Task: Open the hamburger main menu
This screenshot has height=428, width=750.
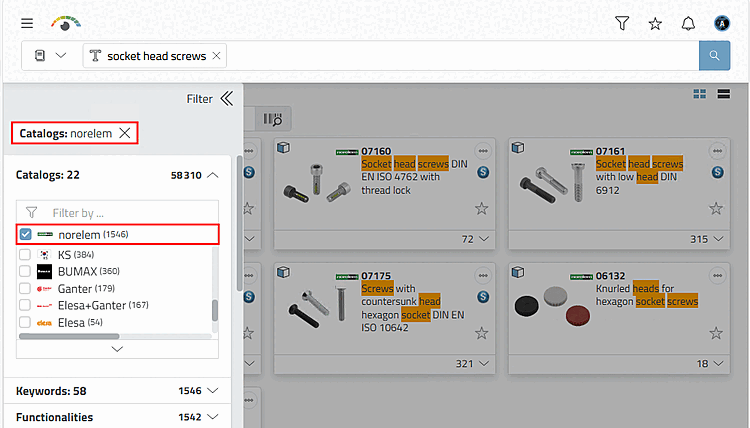Action: tap(27, 23)
